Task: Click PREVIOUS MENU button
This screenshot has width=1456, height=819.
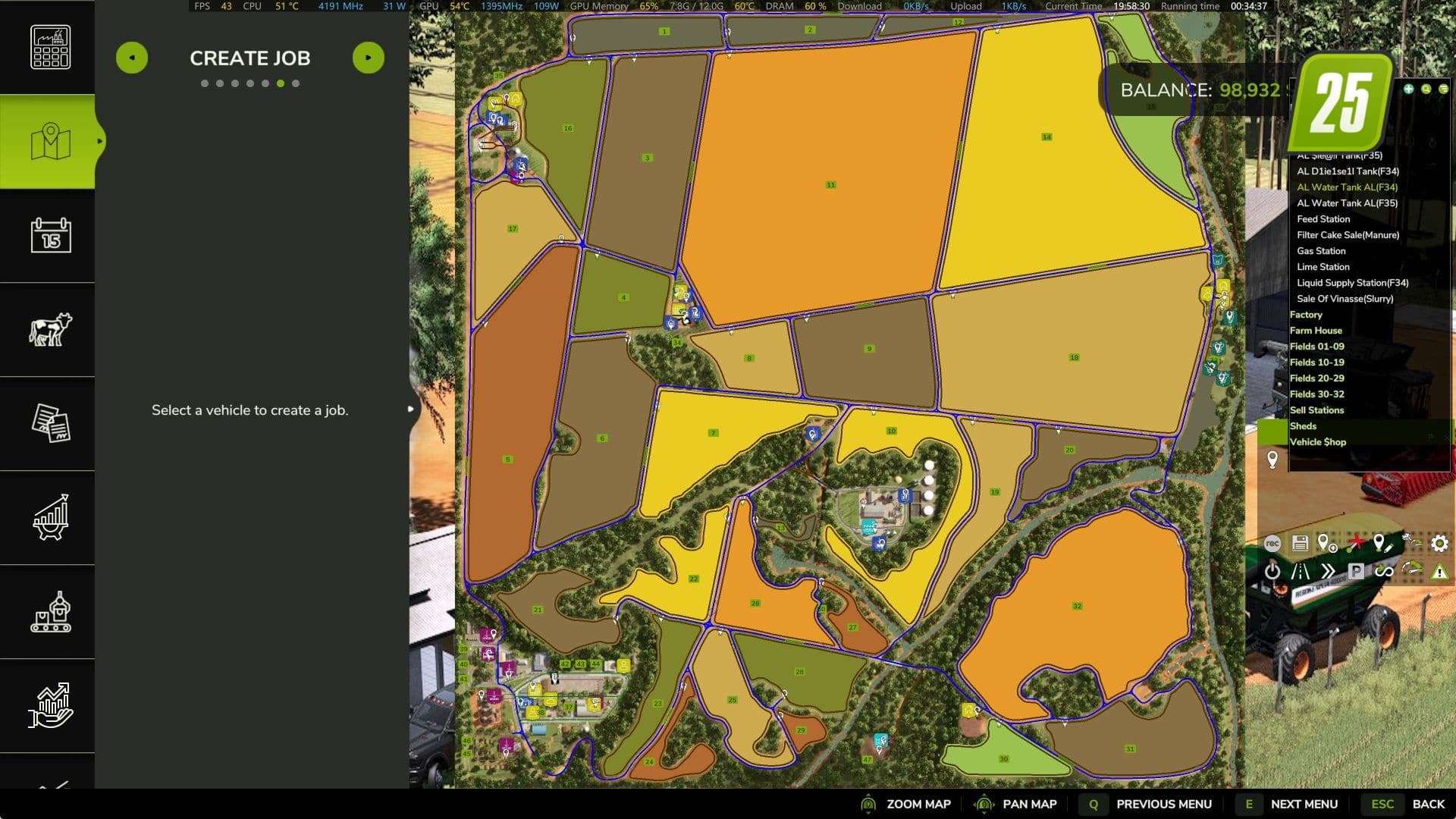Action: (1147, 804)
